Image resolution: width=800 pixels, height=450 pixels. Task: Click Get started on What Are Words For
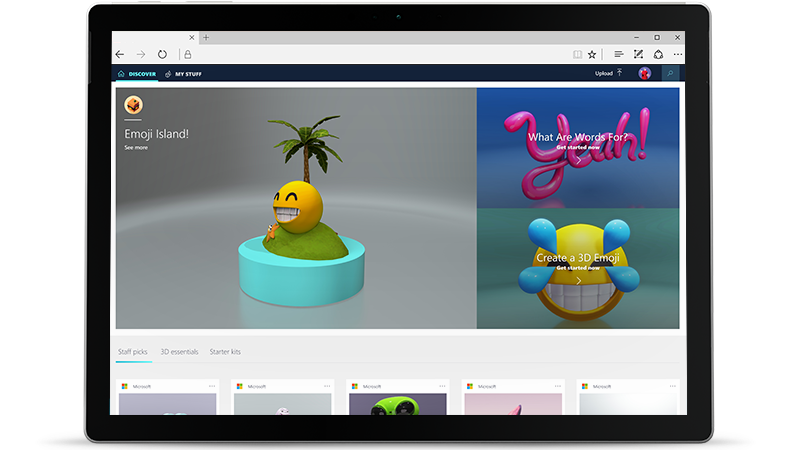(x=578, y=147)
